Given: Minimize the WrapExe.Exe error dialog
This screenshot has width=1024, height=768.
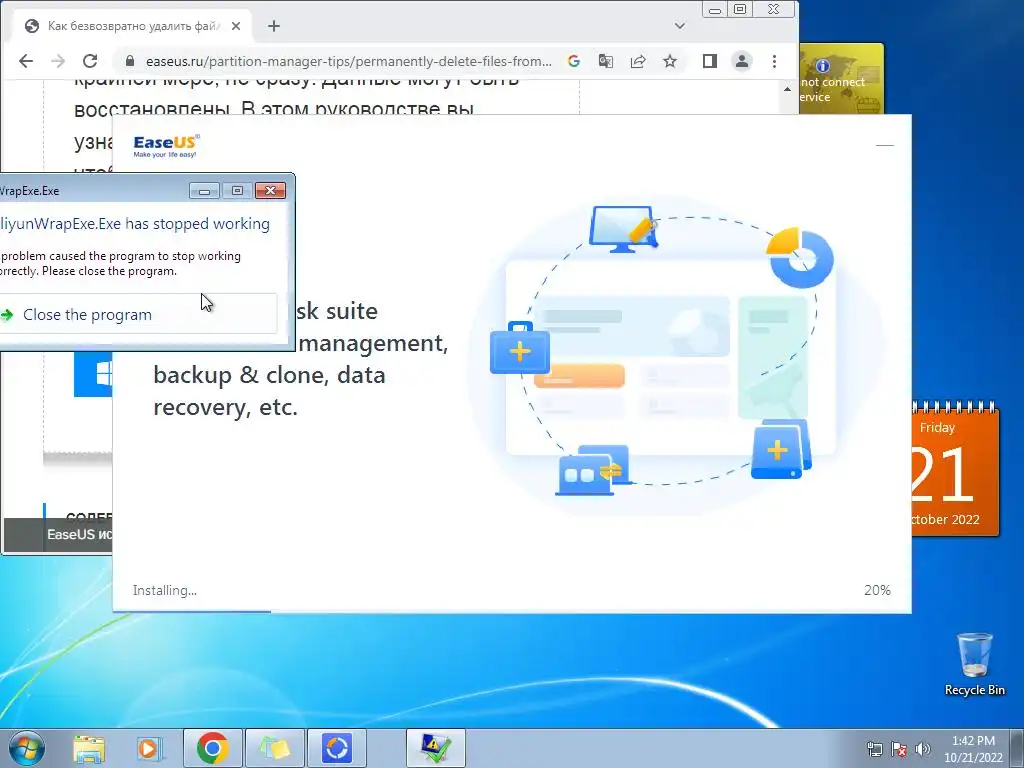Looking at the screenshot, I should click(x=204, y=191).
